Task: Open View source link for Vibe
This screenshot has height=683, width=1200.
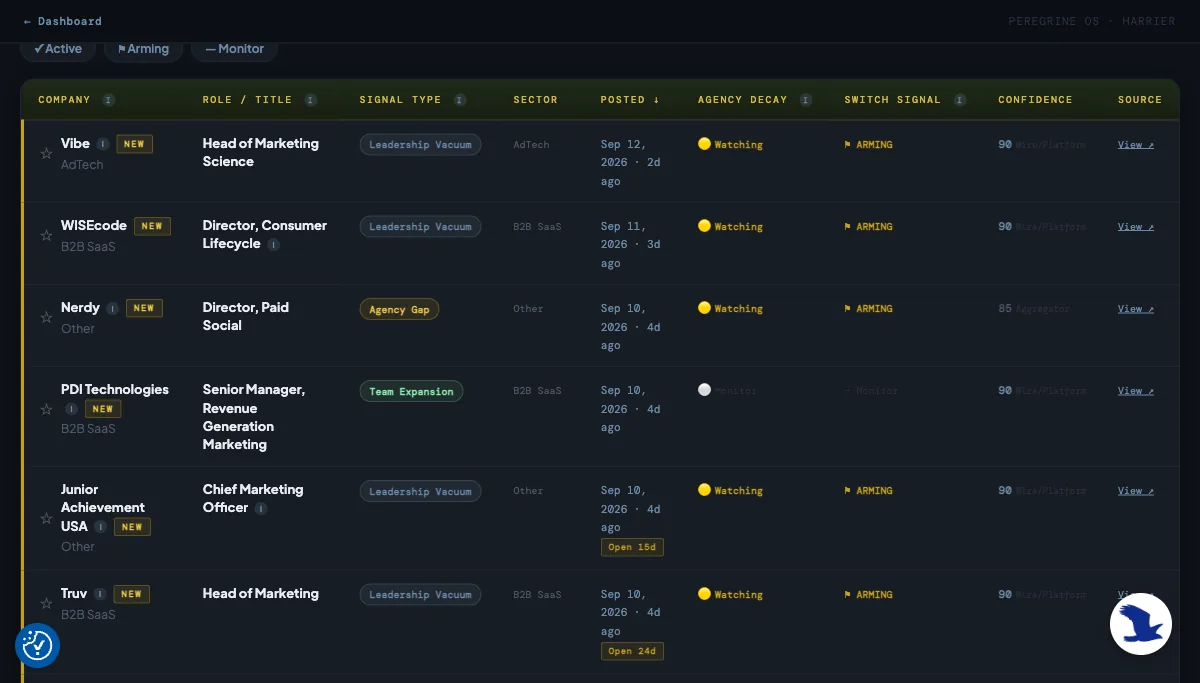Action: [1135, 145]
